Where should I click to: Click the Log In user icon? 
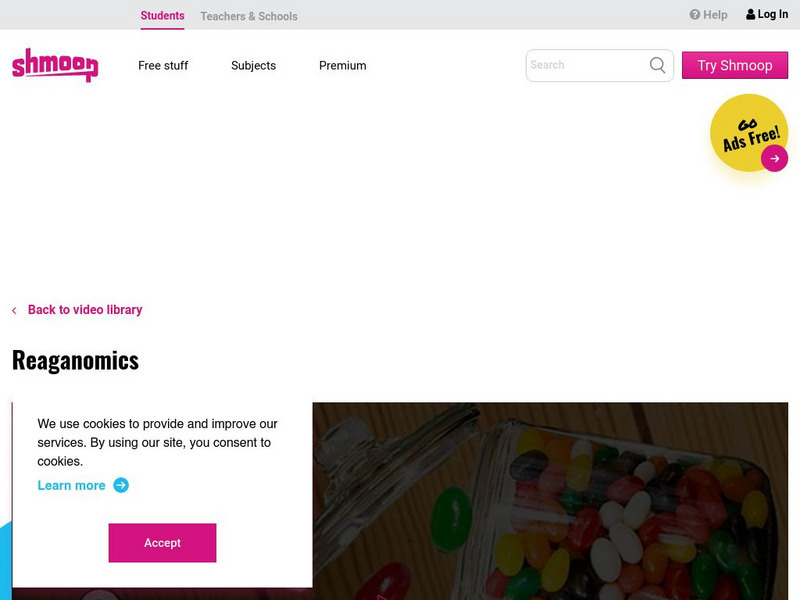coord(751,15)
